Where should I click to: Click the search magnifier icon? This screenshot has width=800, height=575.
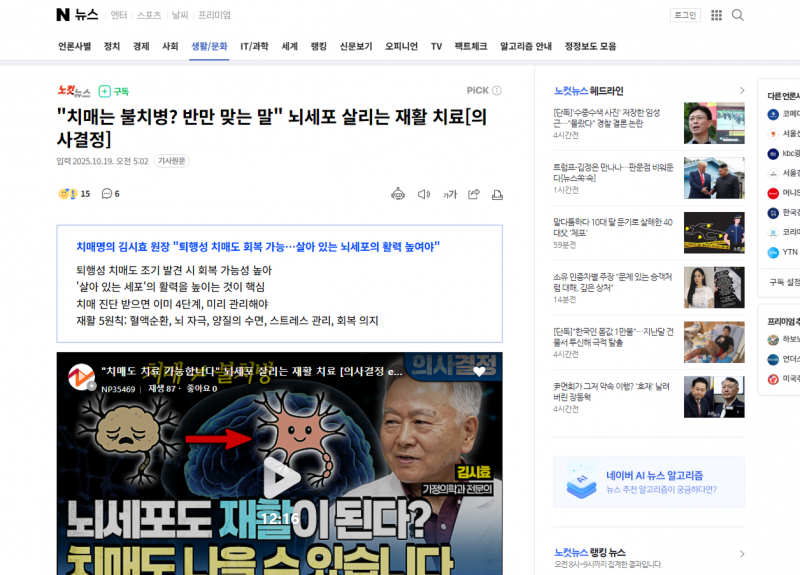pyautogui.click(x=738, y=15)
